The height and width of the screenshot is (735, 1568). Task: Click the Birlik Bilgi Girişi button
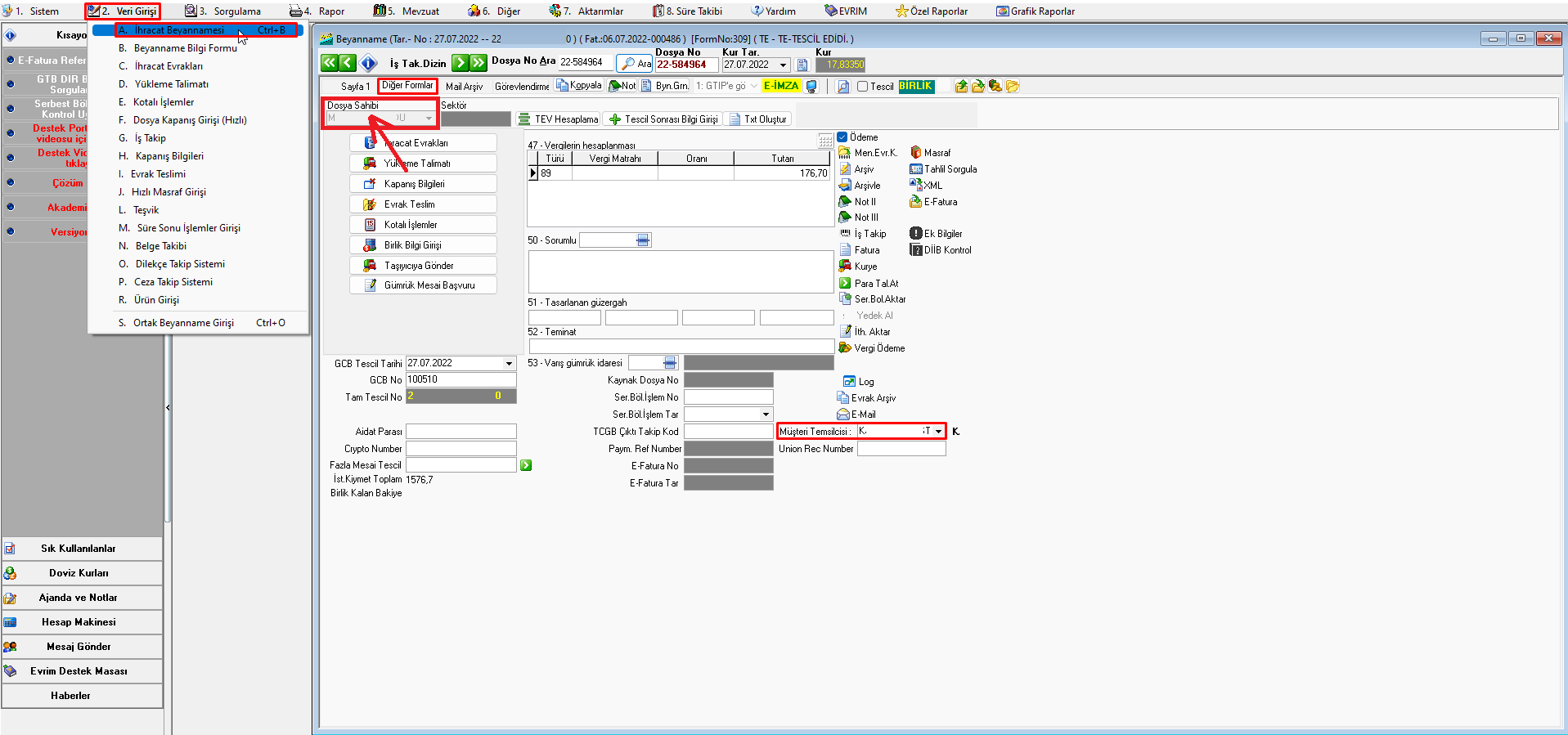(x=423, y=245)
